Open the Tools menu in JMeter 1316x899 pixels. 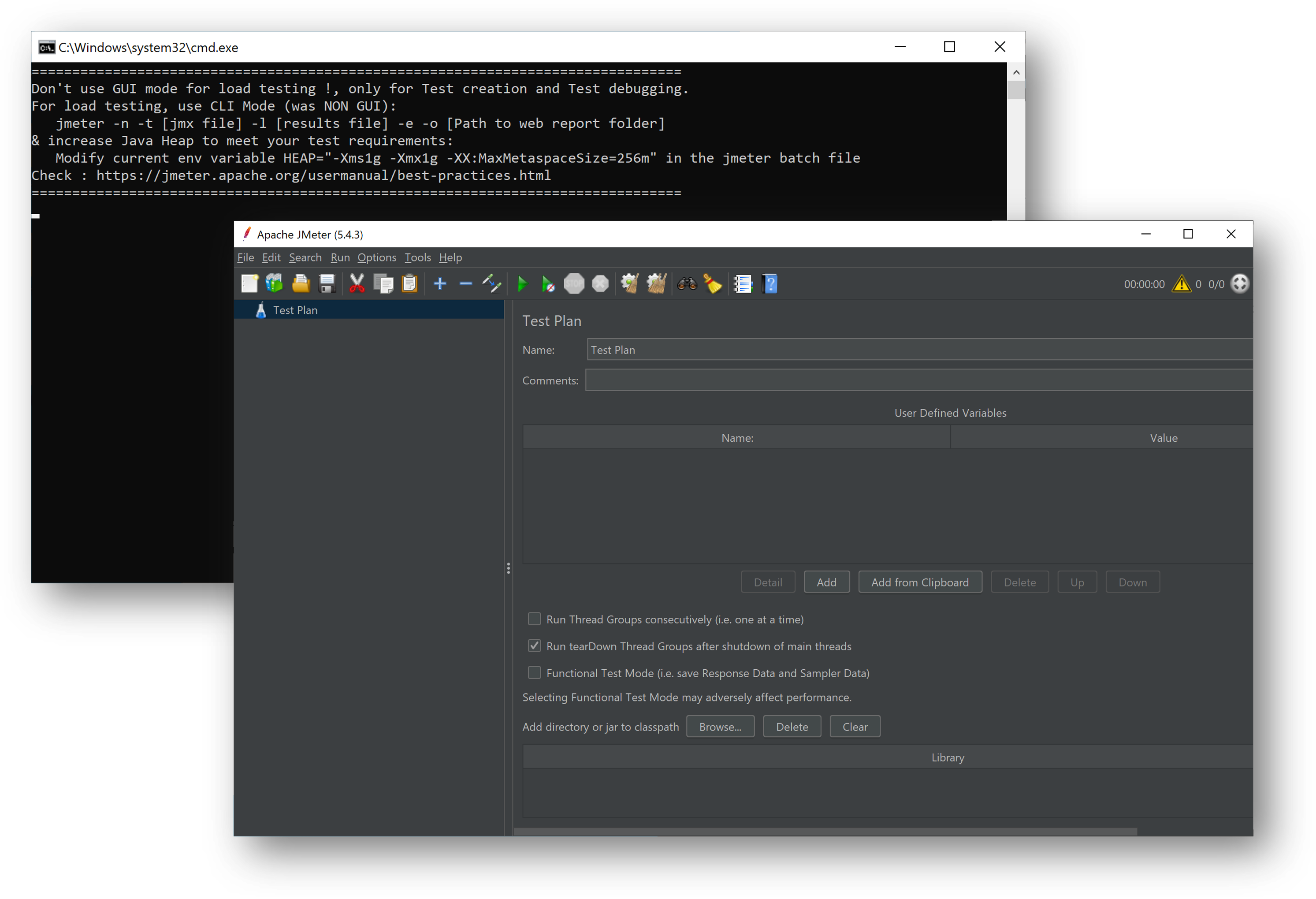tap(416, 258)
